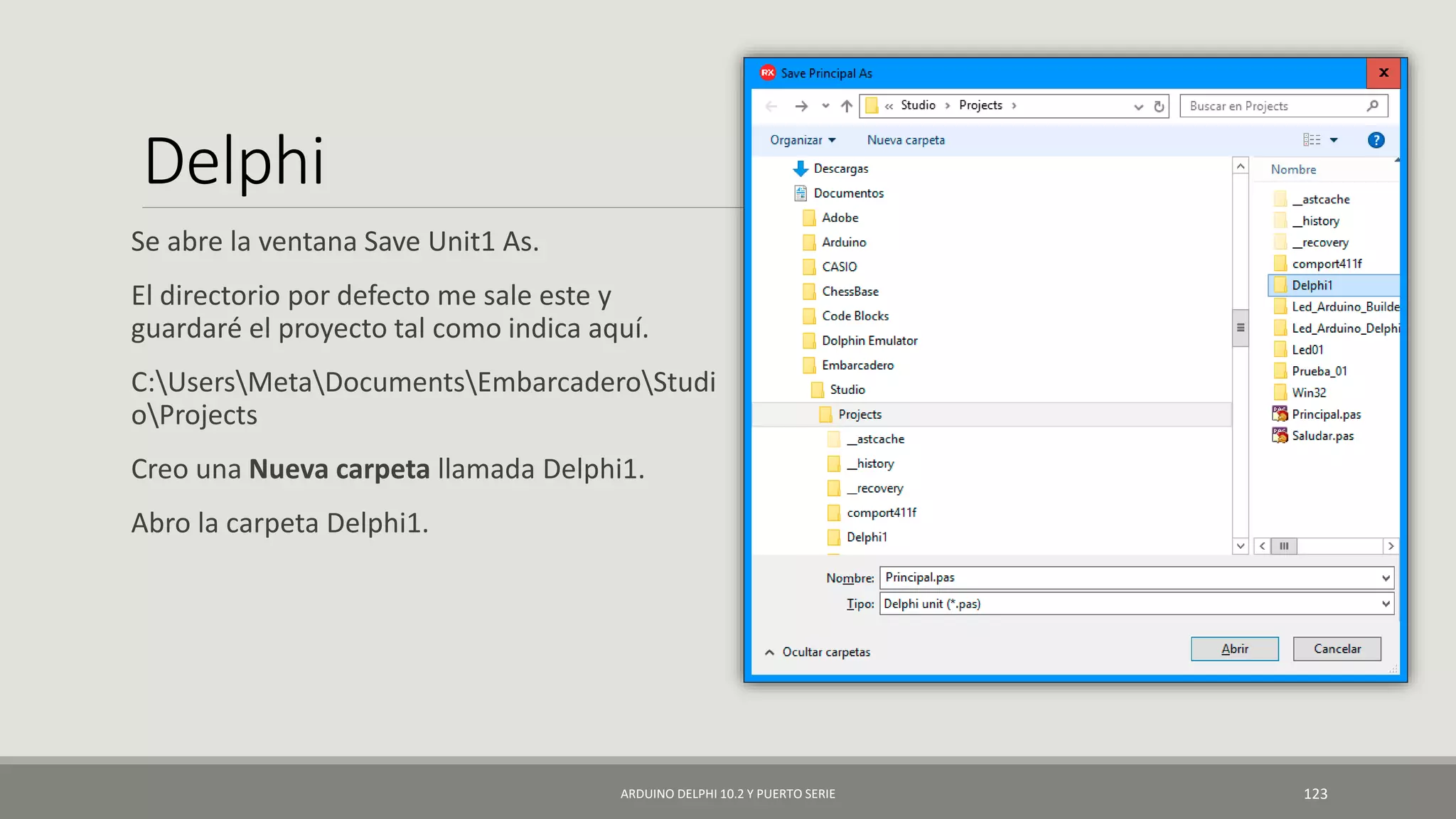Screen dimensions: 1456x819
Task: Click the RX icon in title bar
Action: click(768, 73)
